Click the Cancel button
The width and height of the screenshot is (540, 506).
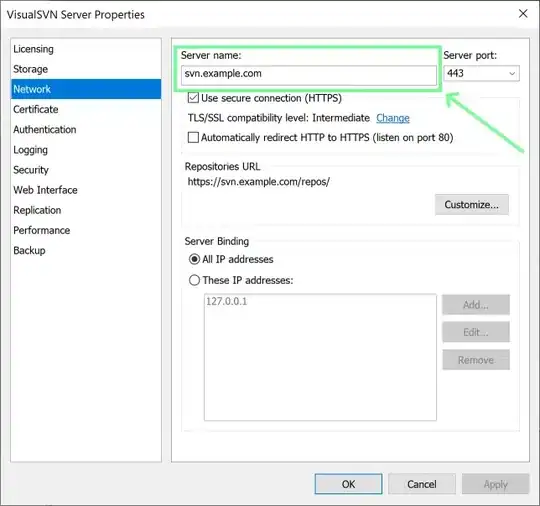(x=422, y=484)
